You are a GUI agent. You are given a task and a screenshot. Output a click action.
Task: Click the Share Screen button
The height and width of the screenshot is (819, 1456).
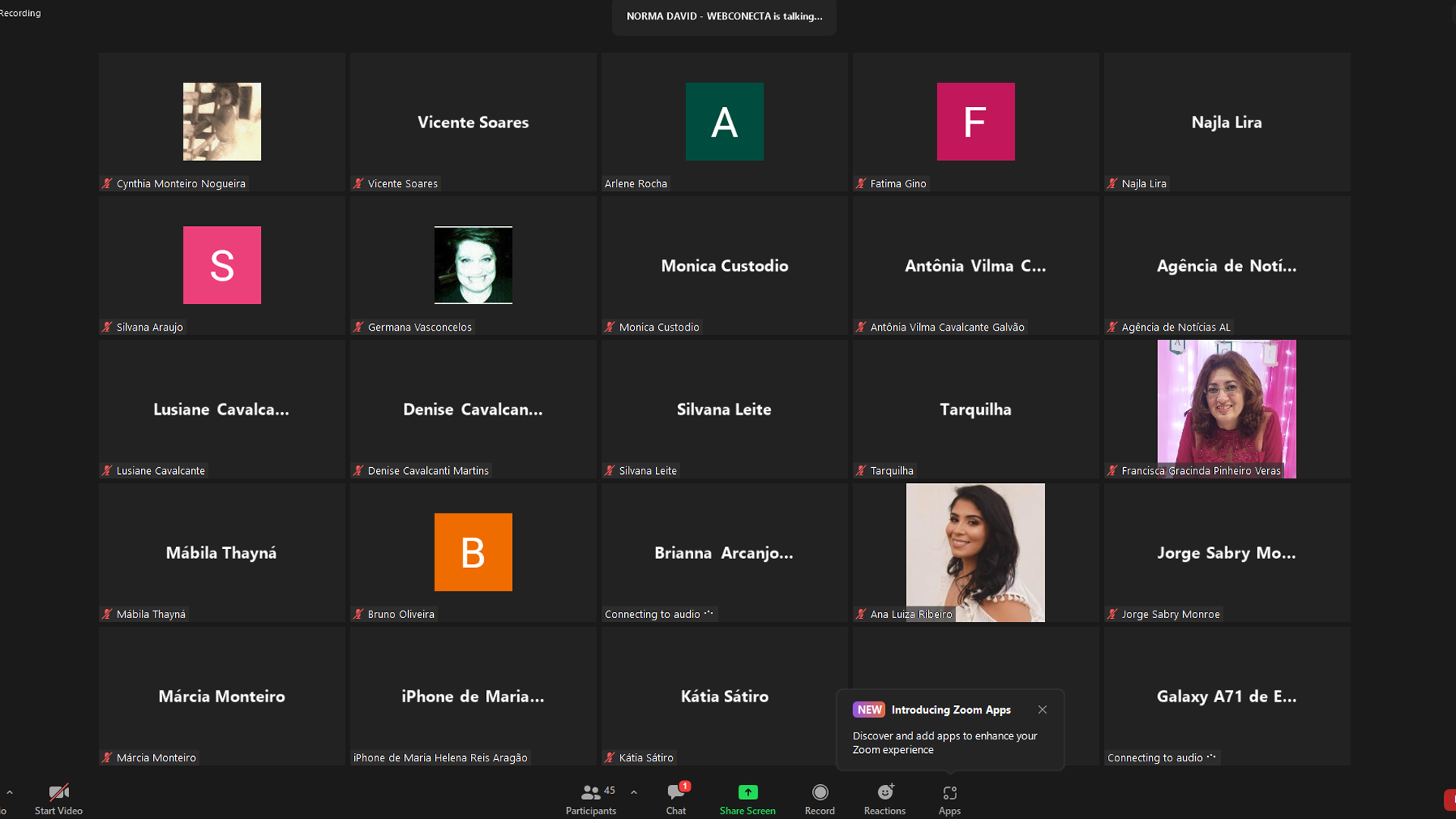pos(747,799)
